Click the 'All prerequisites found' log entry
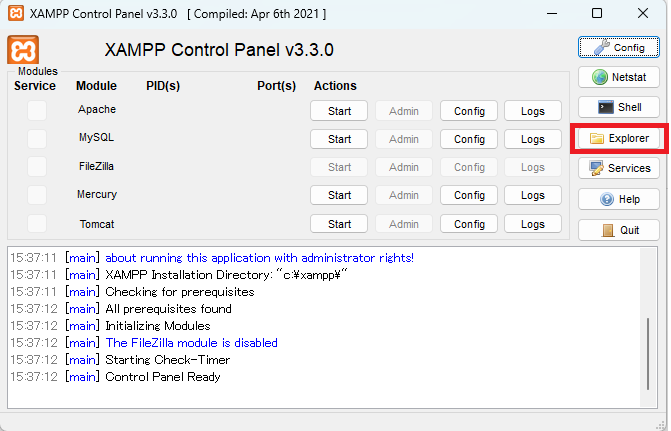This screenshot has width=671, height=431. click(x=168, y=309)
